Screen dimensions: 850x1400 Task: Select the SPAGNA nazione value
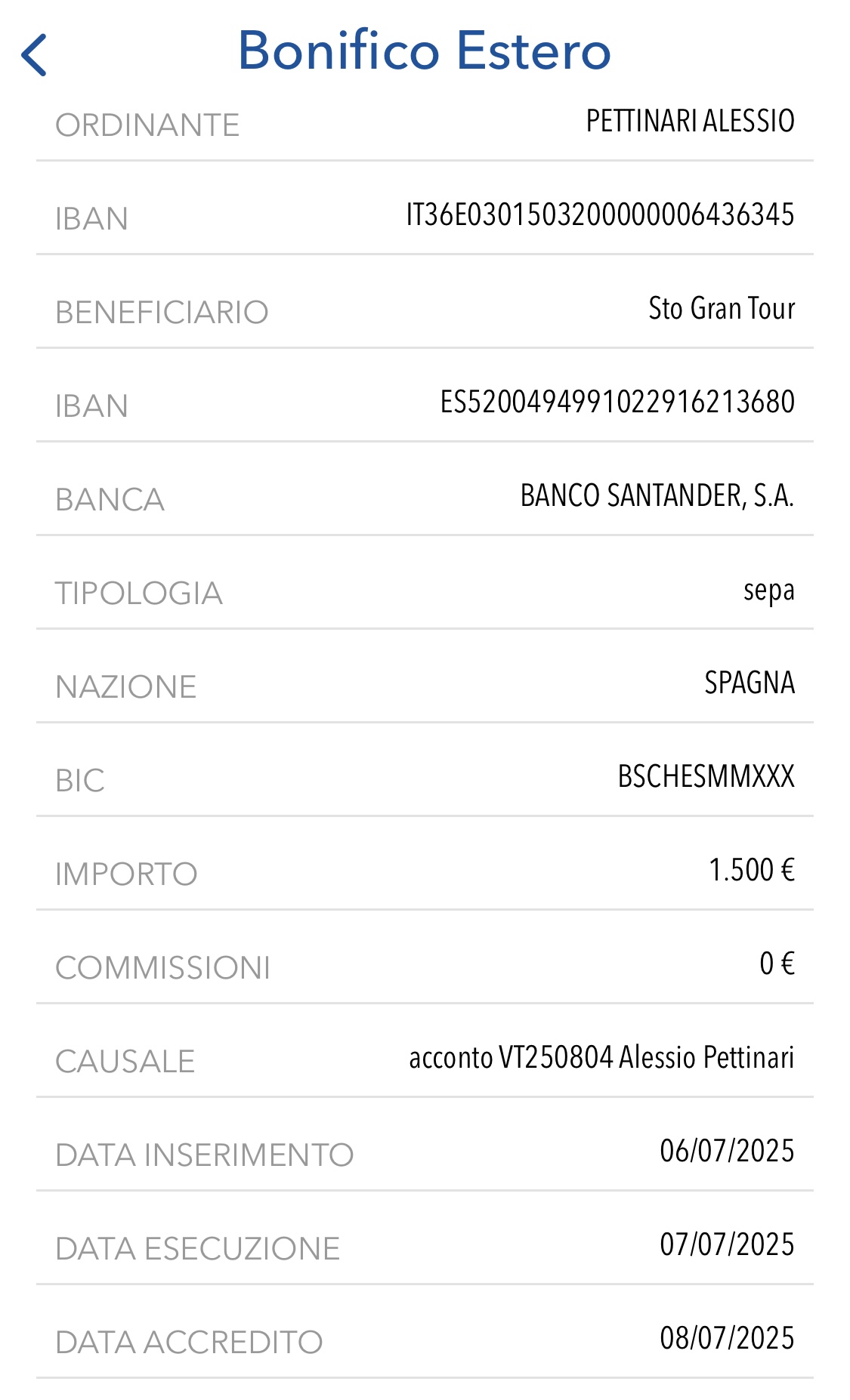(x=750, y=683)
